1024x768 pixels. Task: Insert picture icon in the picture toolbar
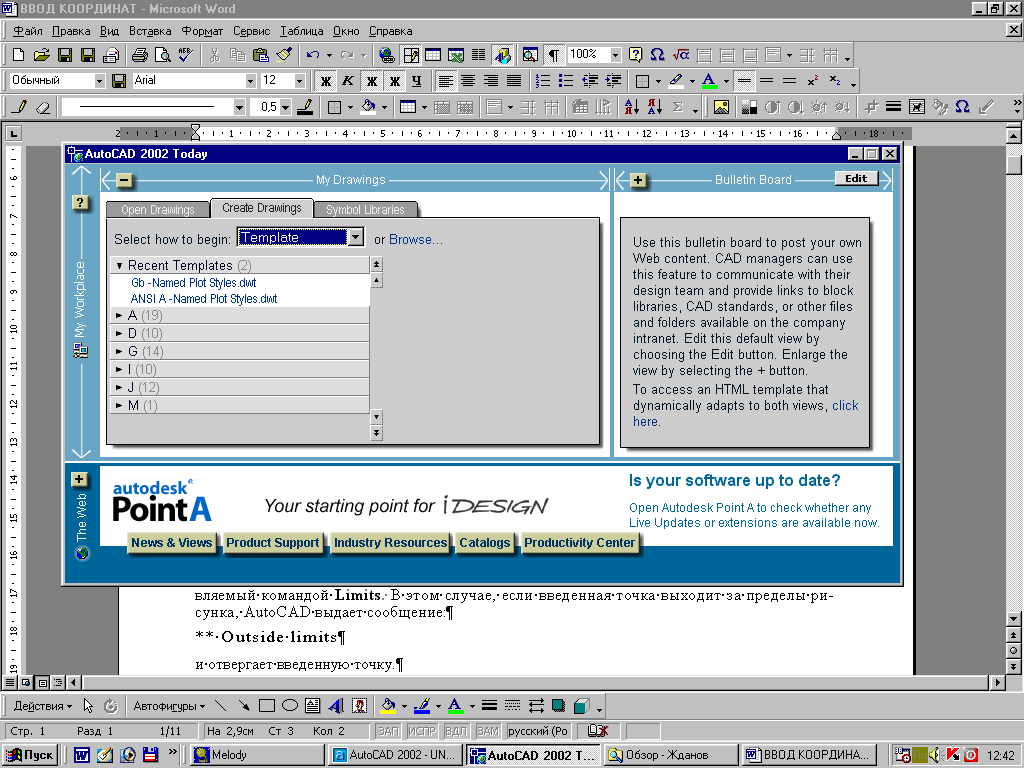click(x=721, y=107)
